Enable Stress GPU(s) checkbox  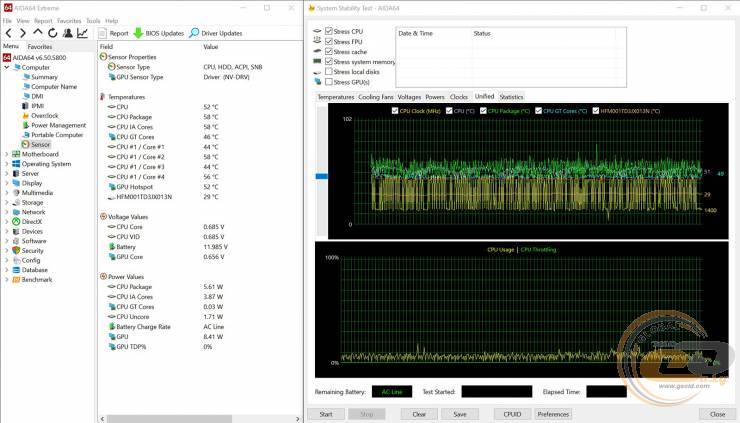click(x=329, y=82)
